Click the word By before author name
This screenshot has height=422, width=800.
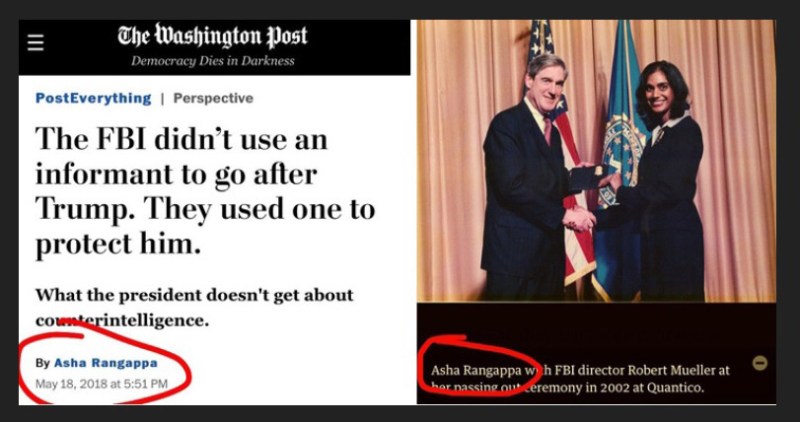point(42,363)
